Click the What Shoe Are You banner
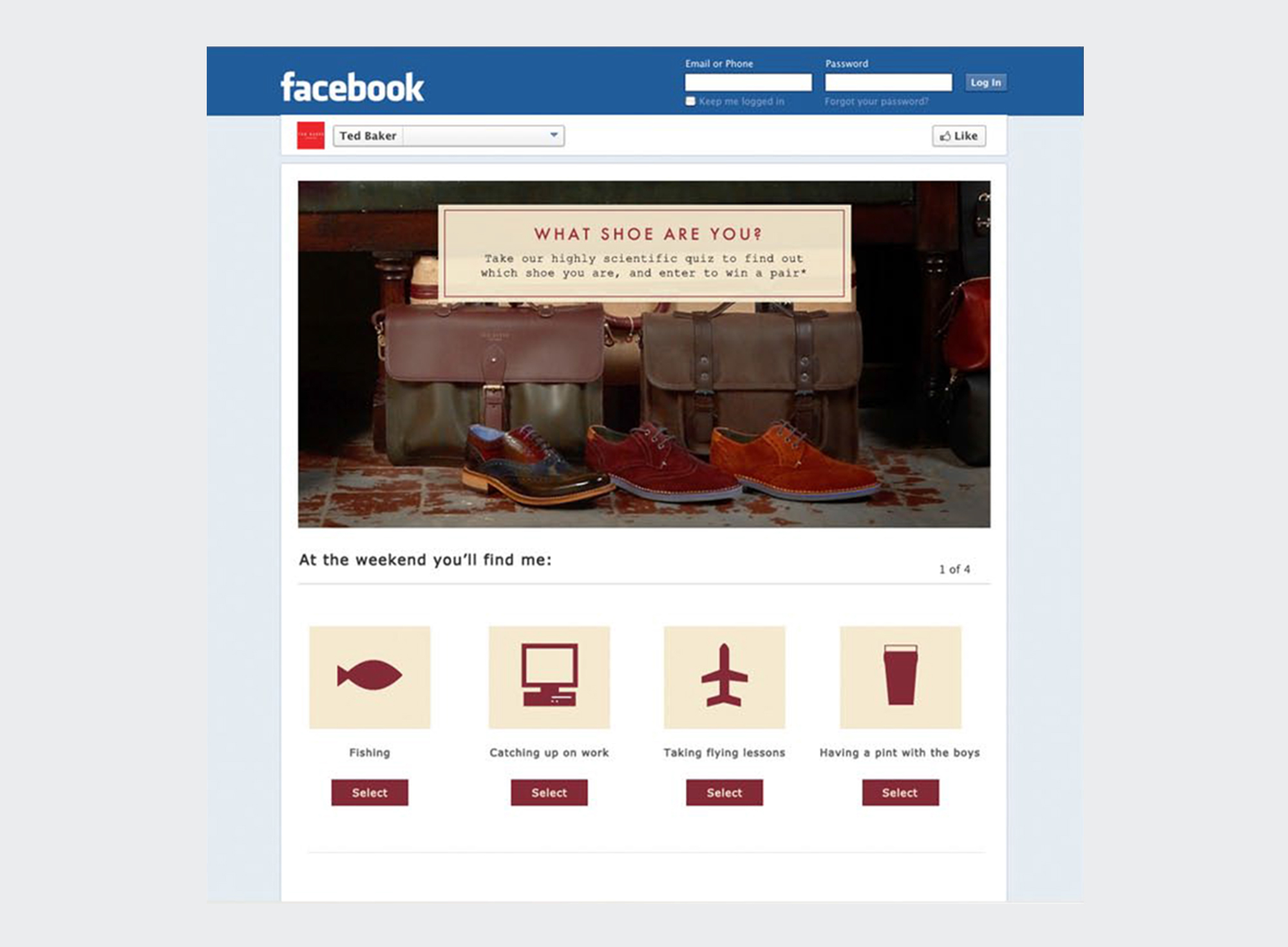Image resolution: width=1288 pixels, height=947 pixels. point(645,253)
